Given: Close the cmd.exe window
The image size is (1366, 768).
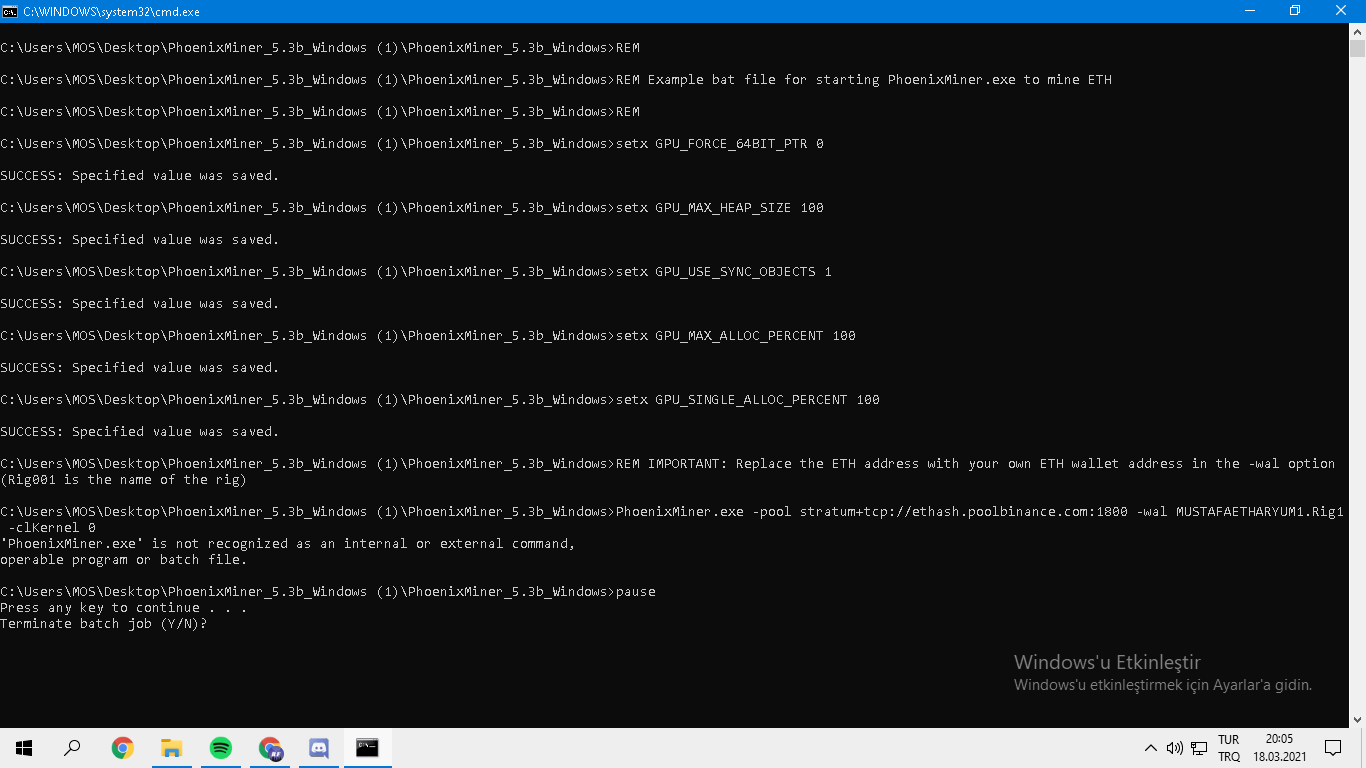Looking at the screenshot, I should (x=1342, y=10).
